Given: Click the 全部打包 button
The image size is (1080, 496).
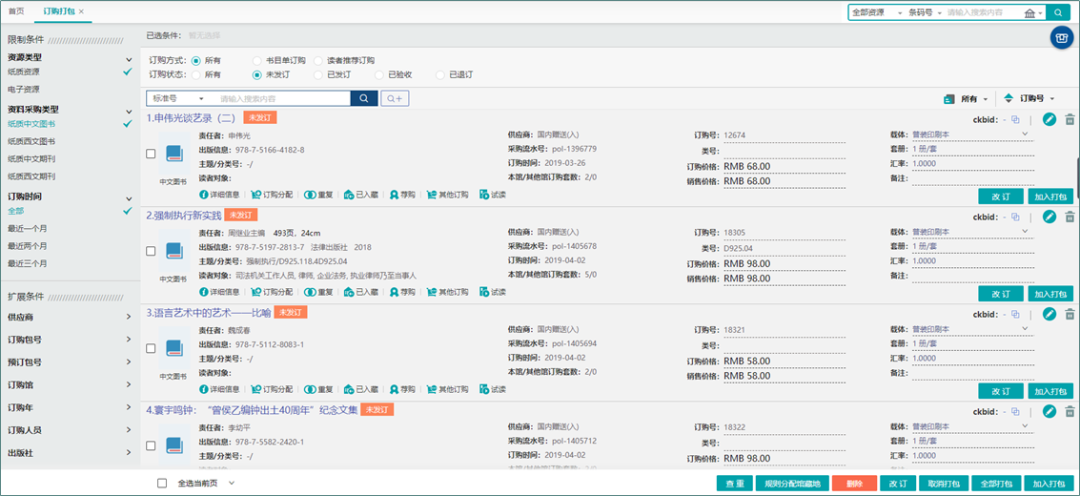Looking at the screenshot, I should pyautogui.click(x=995, y=484).
